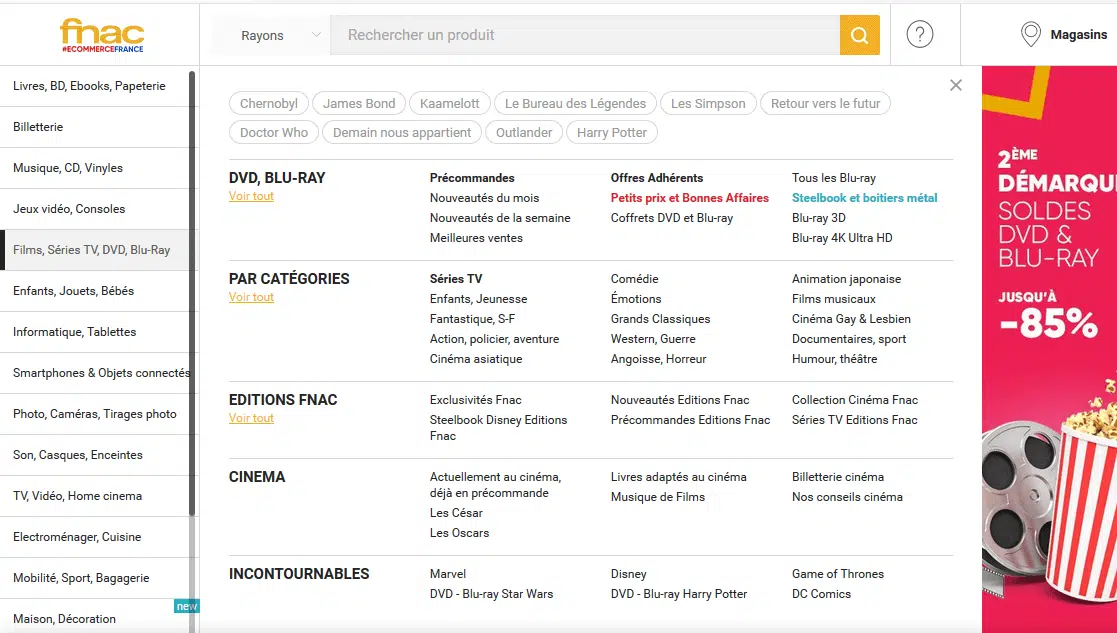The width and height of the screenshot is (1117, 633).
Task: Click the orange search magnifier button
Action: point(859,36)
